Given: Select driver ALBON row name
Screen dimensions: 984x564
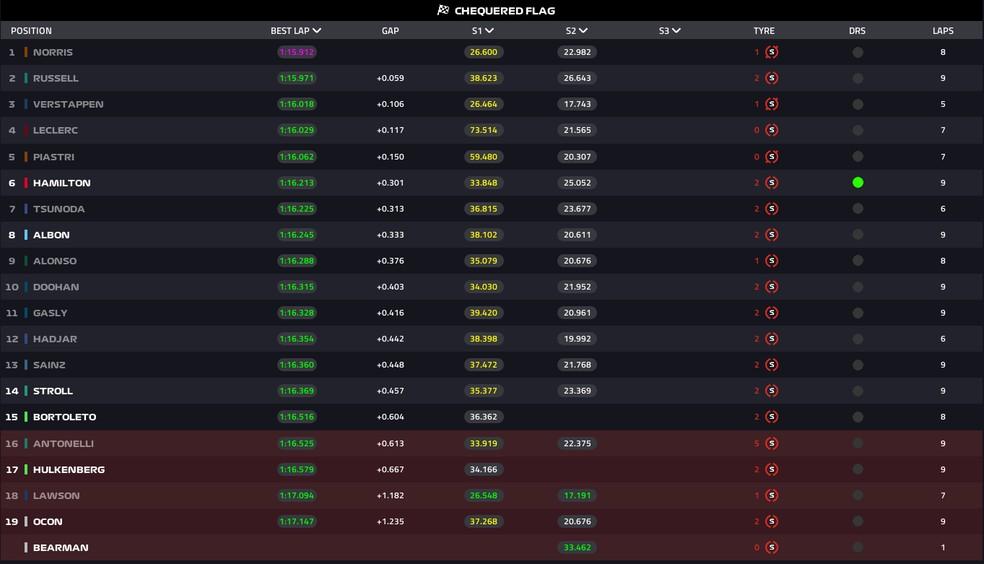Looking at the screenshot, I should pyautogui.click(x=51, y=235).
